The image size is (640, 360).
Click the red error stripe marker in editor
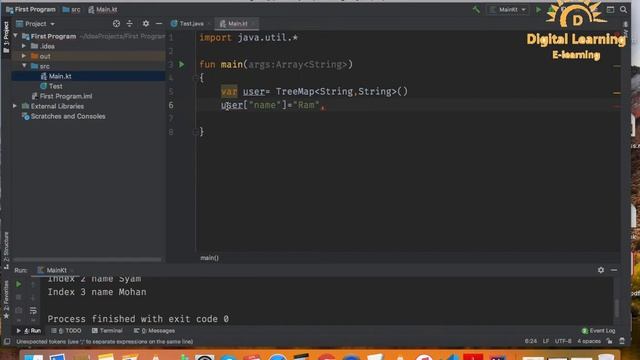coord(617,107)
